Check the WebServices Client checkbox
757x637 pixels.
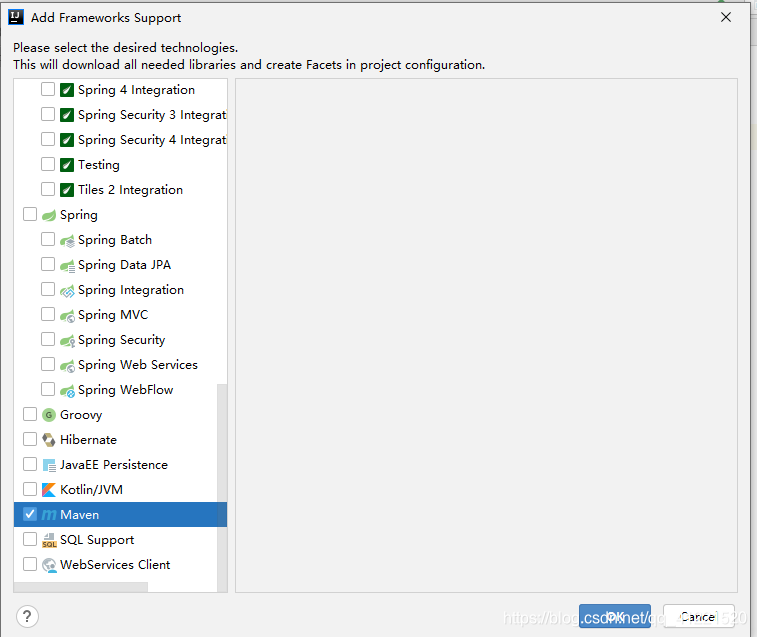click(x=30, y=564)
